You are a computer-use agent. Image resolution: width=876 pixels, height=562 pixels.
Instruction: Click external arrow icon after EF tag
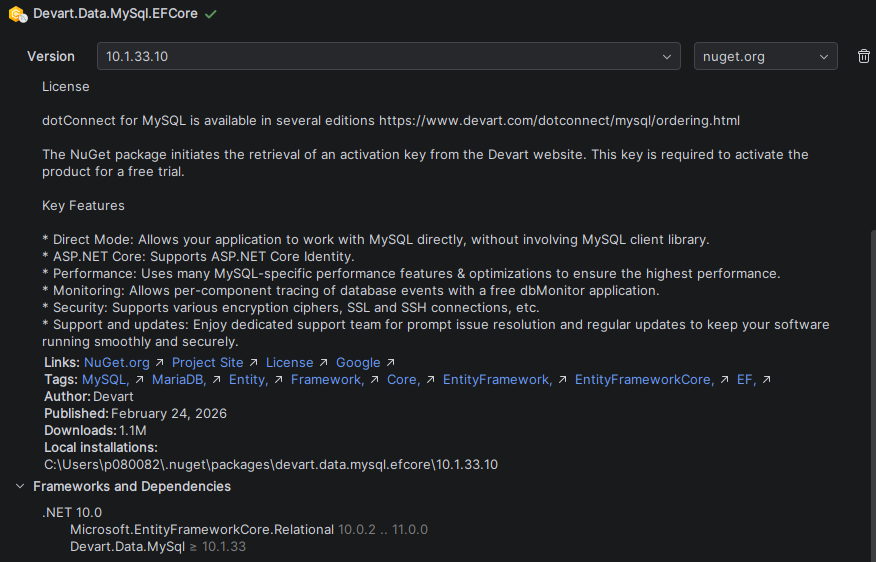coord(766,380)
